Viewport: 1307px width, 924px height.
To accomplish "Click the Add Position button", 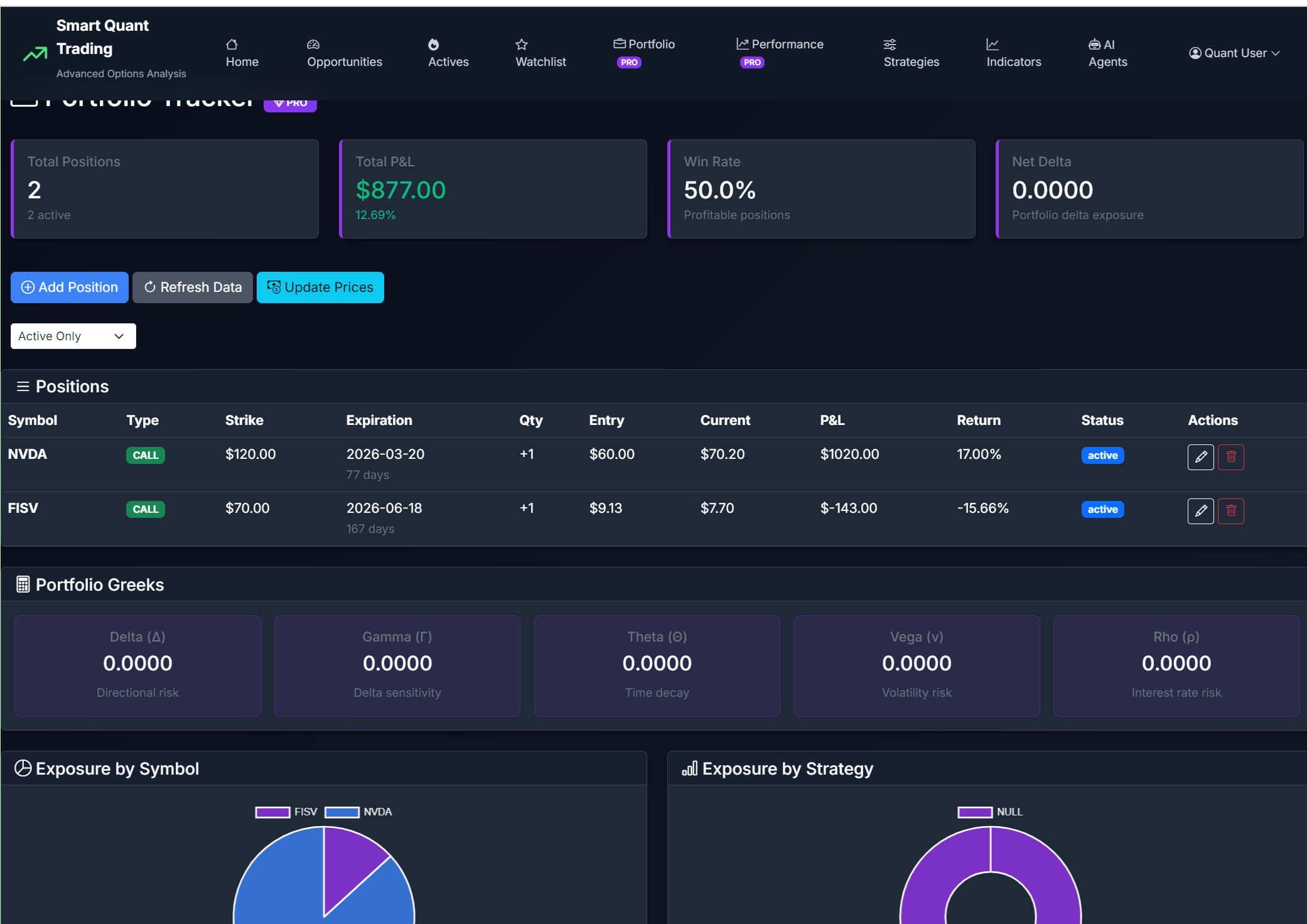I will pyautogui.click(x=70, y=287).
